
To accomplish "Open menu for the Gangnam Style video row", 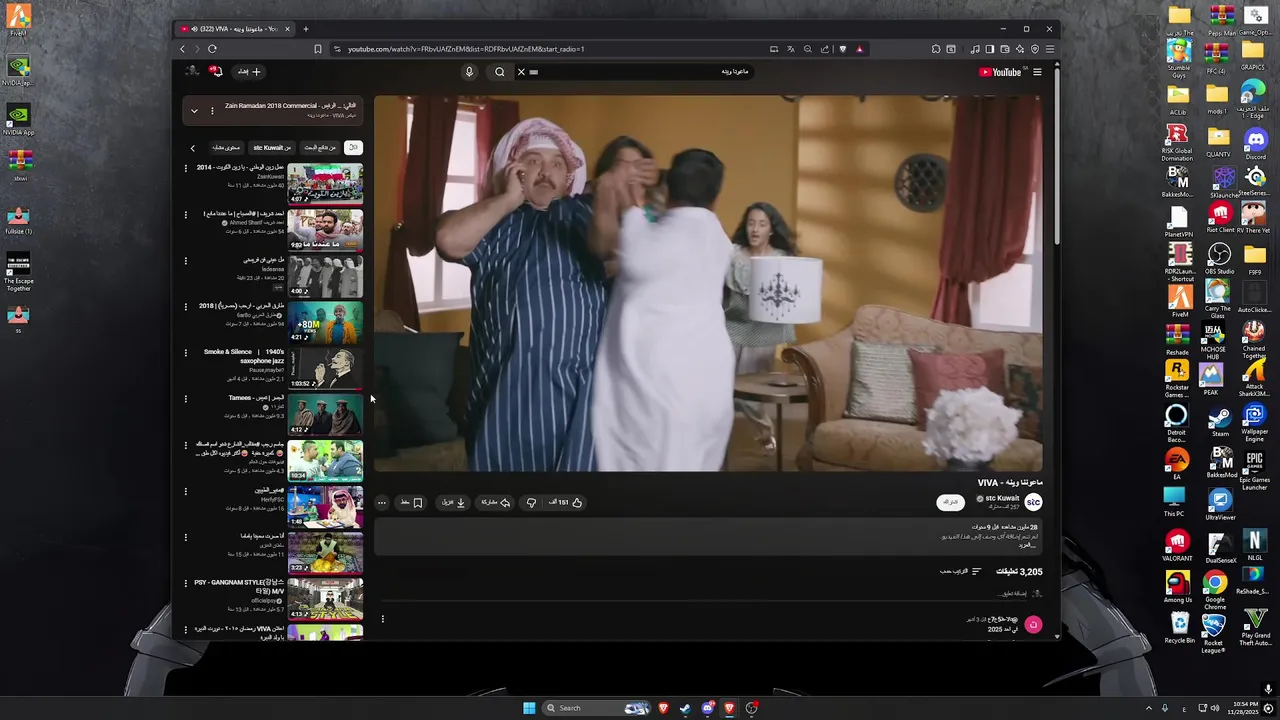I will (185, 583).
